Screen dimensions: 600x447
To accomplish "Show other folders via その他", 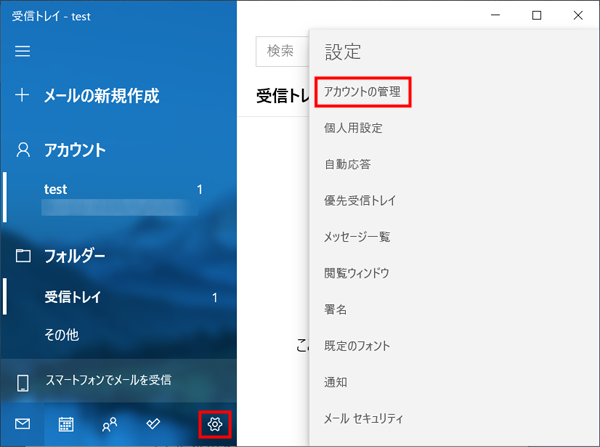I will pyautogui.click(x=61, y=334).
